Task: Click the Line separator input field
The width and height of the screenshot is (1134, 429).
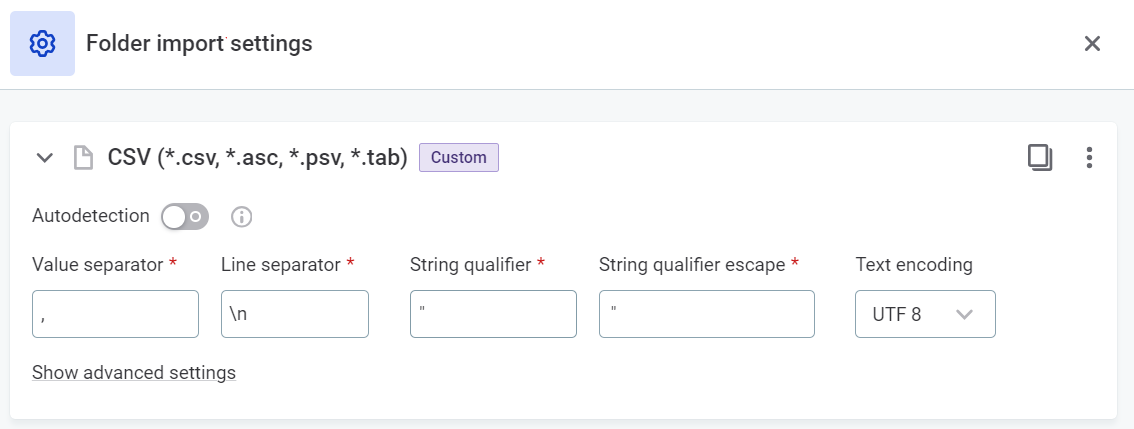Action: point(294,314)
